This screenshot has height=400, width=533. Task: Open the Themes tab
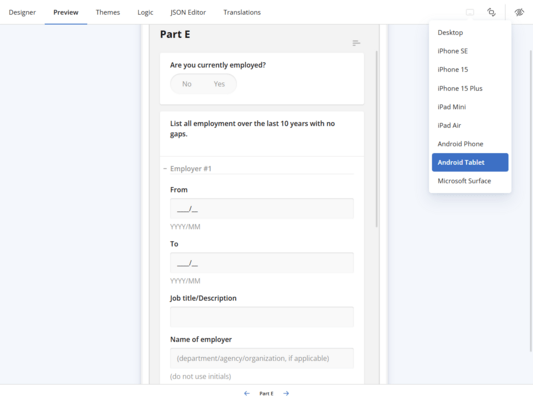pyautogui.click(x=108, y=12)
